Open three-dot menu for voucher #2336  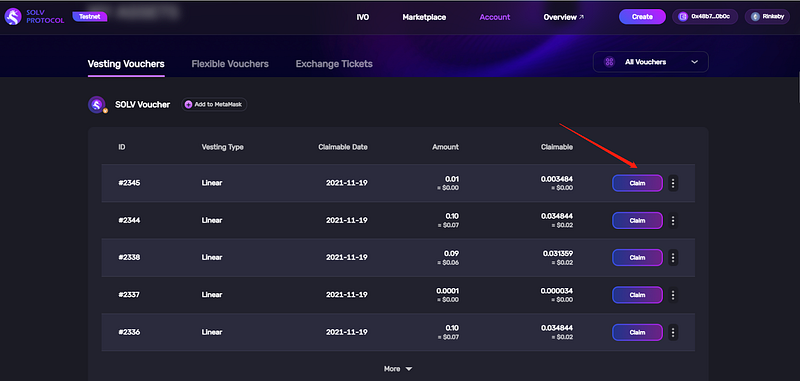coord(673,332)
